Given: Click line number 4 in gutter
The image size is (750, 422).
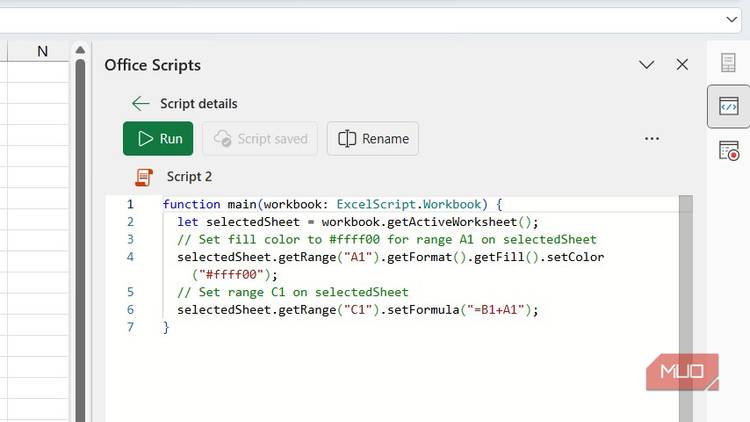Looking at the screenshot, I should click(x=130, y=257).
